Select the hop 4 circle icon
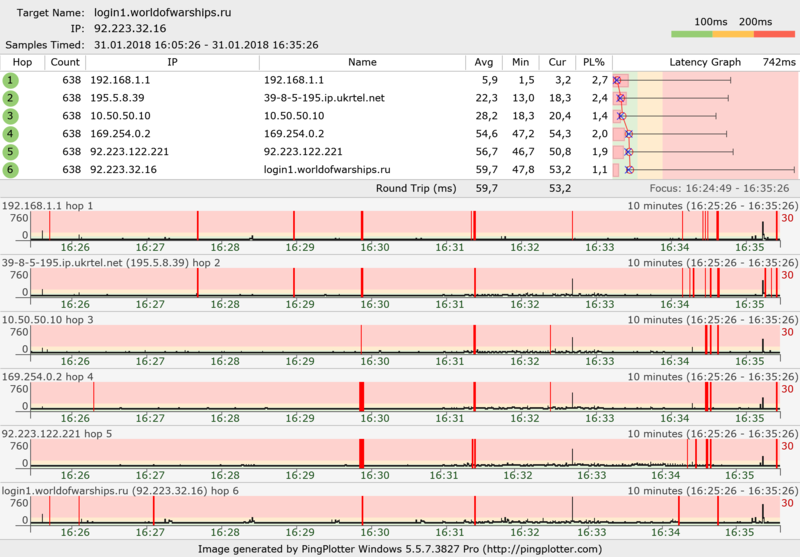The image size is (800, 557). [10, 134]
